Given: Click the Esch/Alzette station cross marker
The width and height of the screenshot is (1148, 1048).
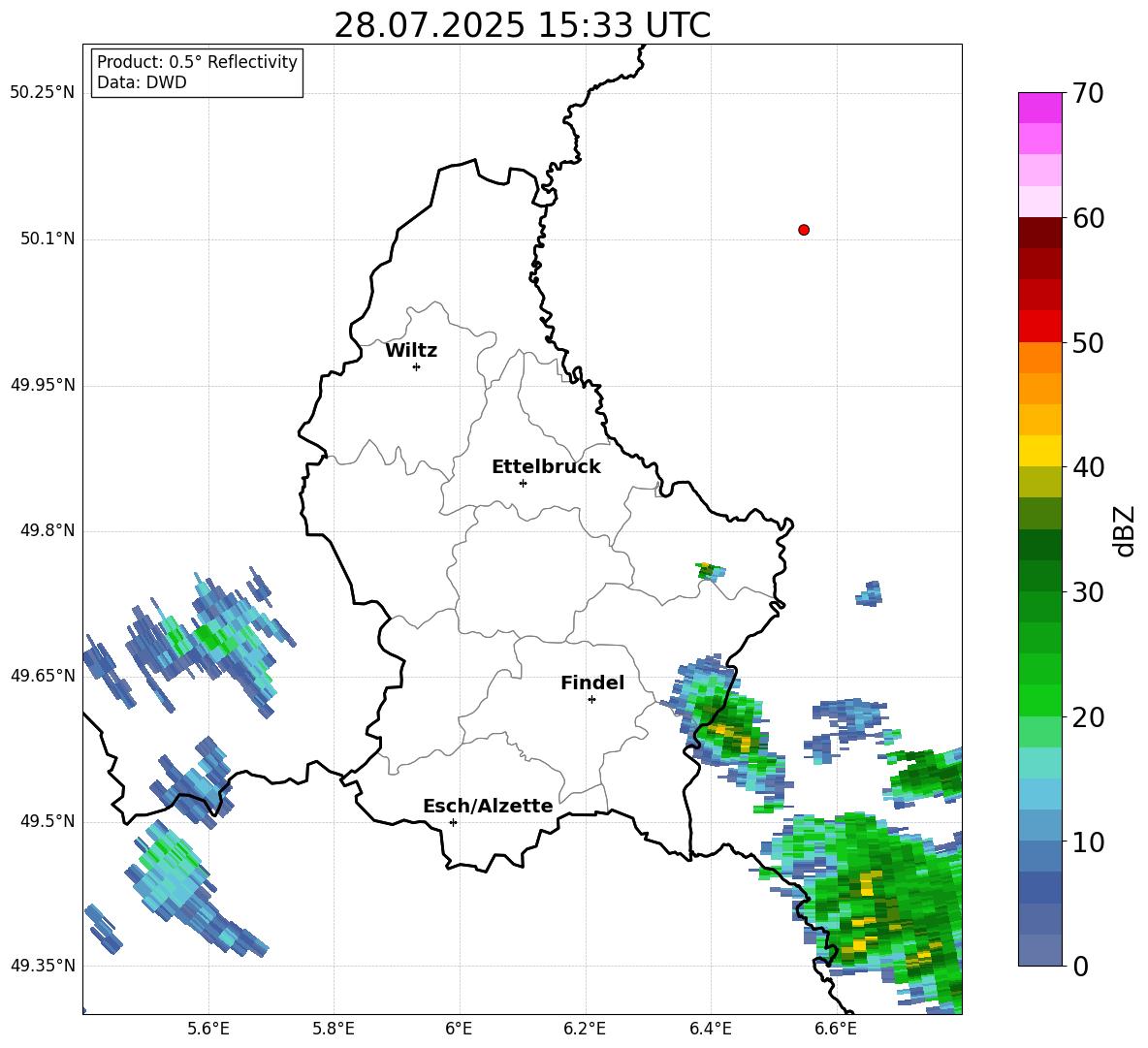Looking at the screenshot, I should pyautogui.click(x=453, y=822).
